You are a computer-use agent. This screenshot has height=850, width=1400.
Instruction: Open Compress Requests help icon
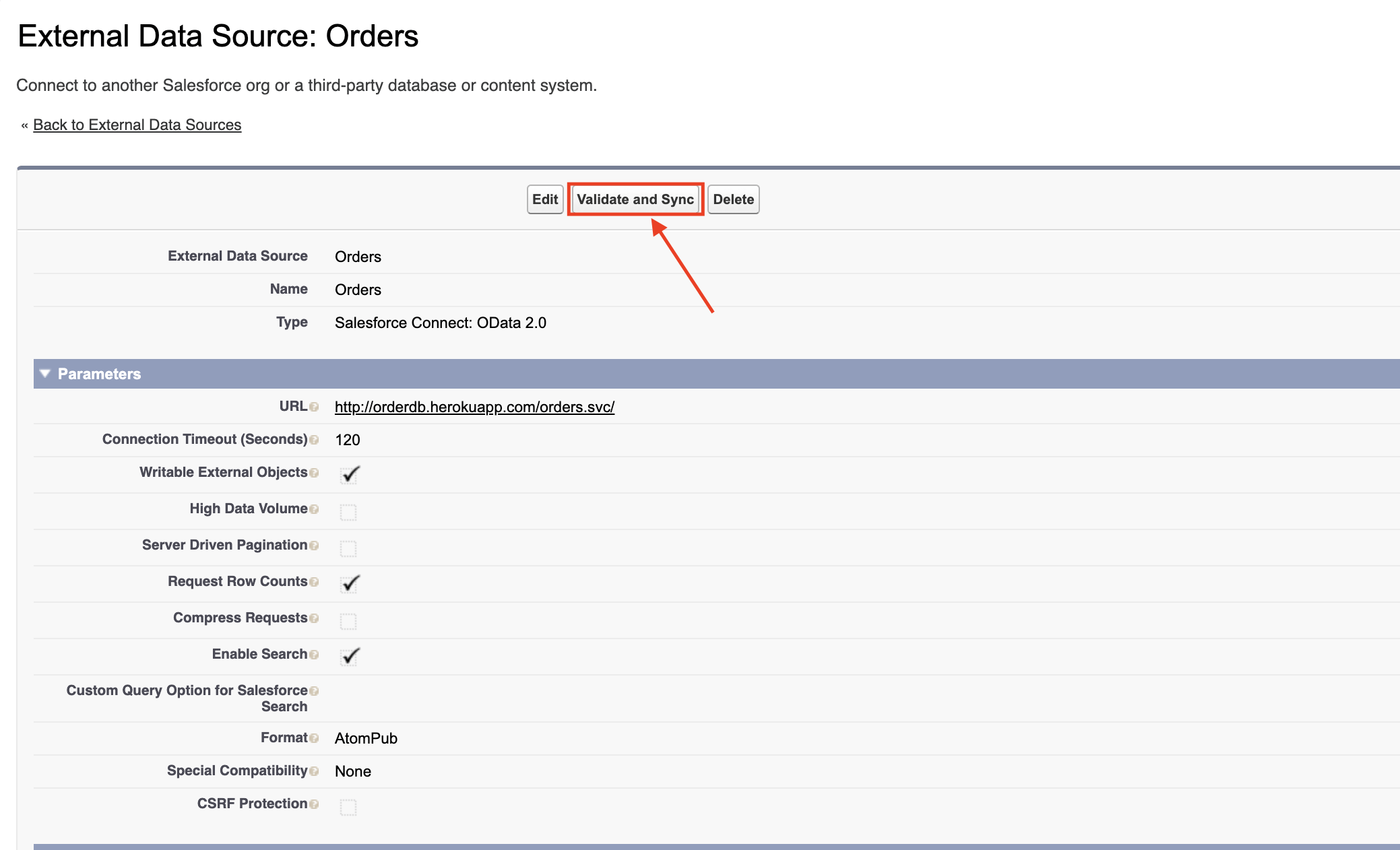[x=314, y=619]
